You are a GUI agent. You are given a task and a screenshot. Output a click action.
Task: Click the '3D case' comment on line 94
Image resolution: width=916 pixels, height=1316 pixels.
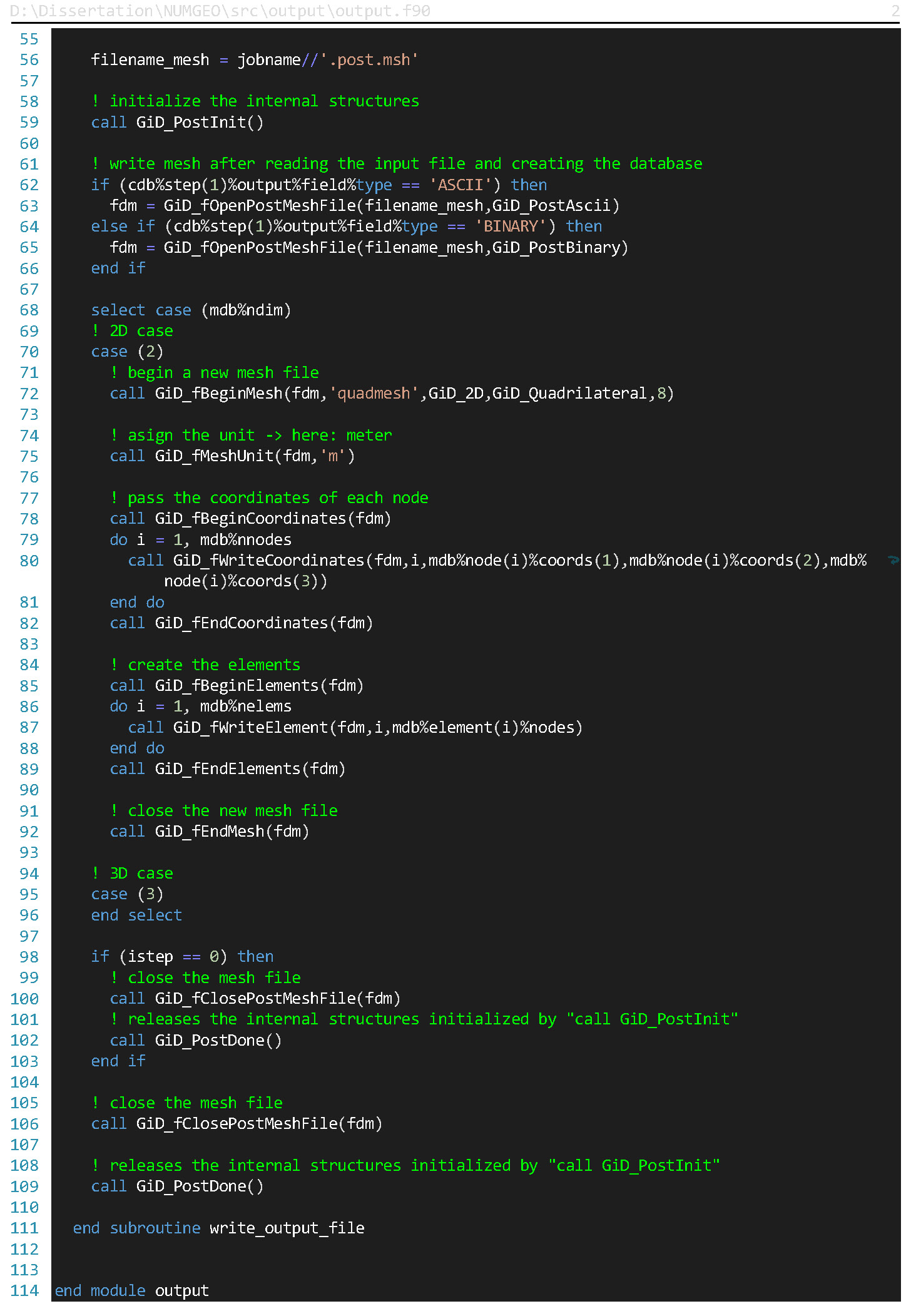coord(141,873)
